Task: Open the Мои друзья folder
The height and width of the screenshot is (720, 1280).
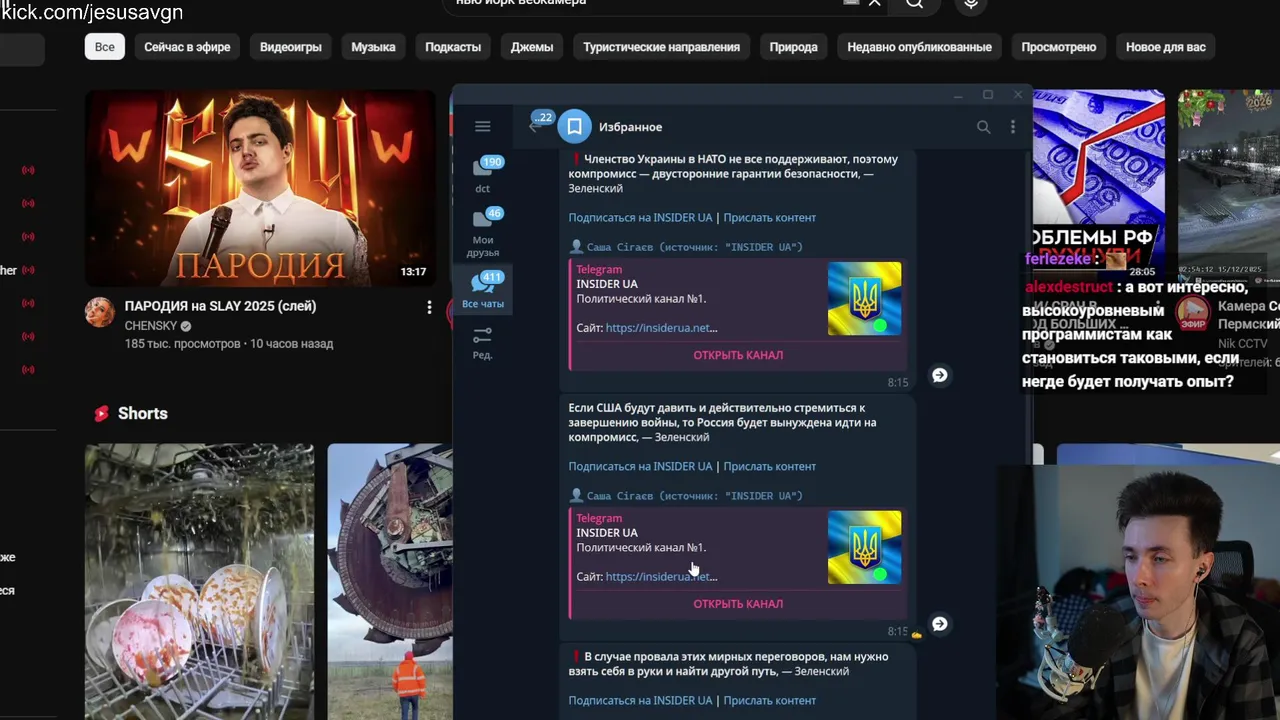Action: (483, 231)
